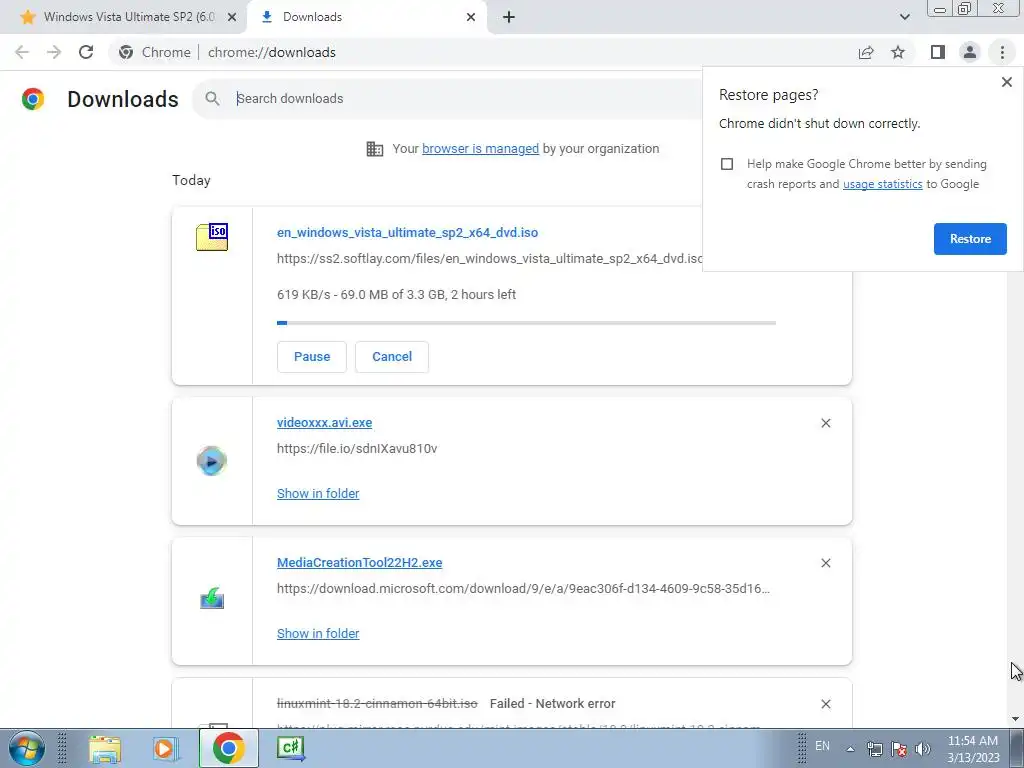Image resolution: width=1024 pixels, height=768 pixels.
Task: Click the managed organization building icon
Action: coord(375,149)
